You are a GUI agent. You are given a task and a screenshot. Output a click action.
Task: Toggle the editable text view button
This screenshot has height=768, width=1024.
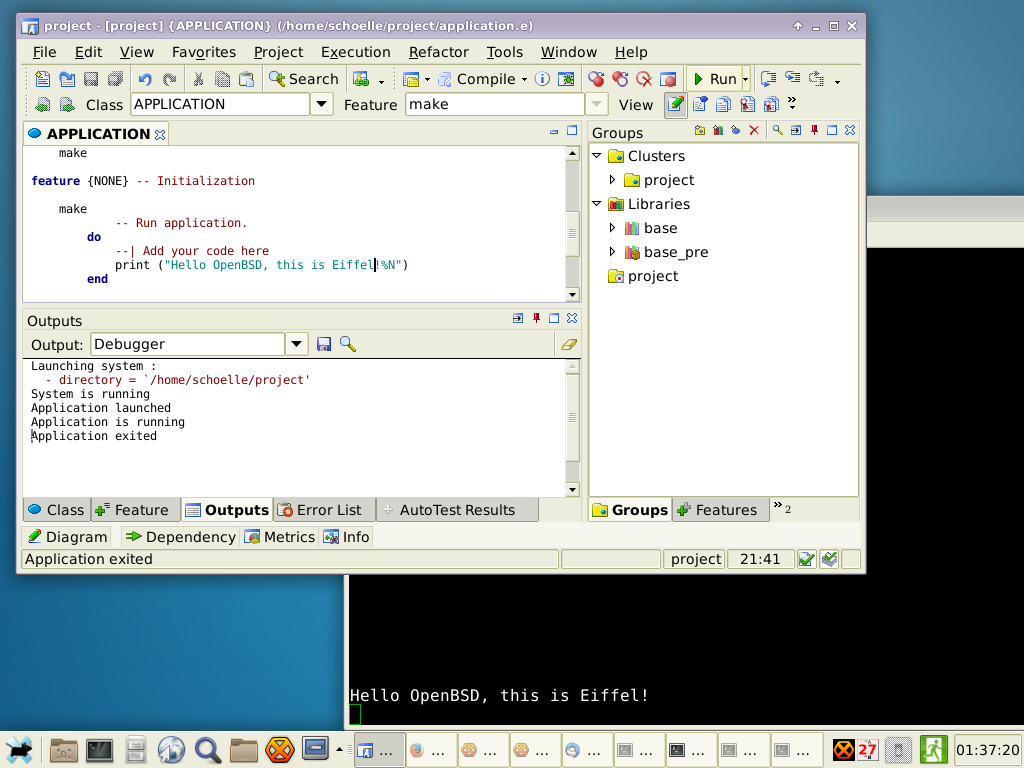tap(676, 104)
